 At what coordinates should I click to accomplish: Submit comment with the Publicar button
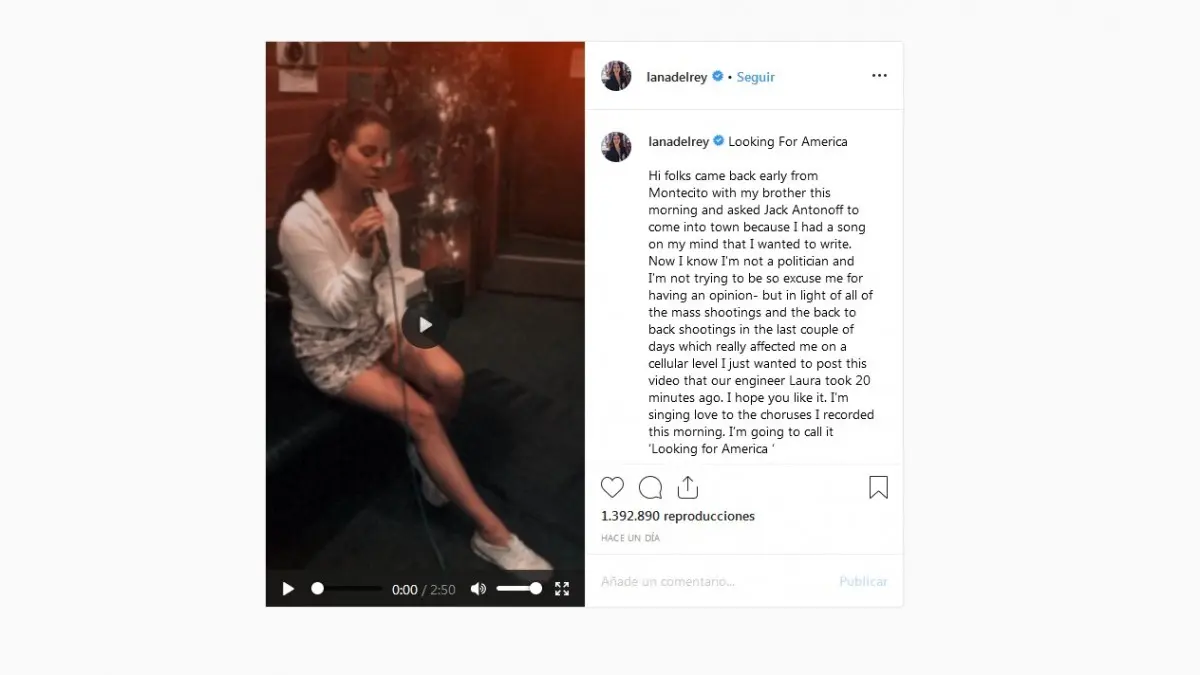click(863, 581)
